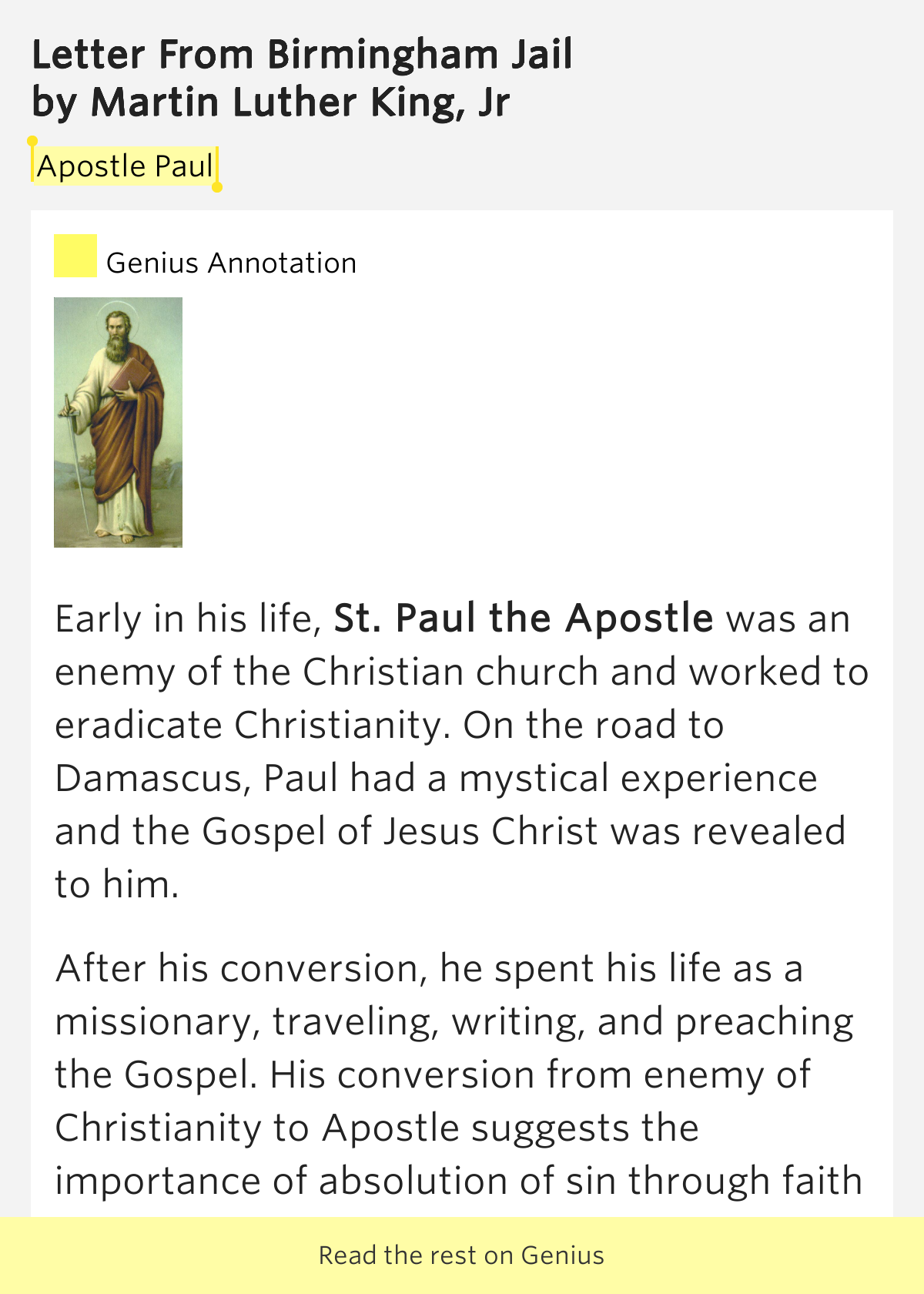The image size is (924, 1294).
Task: Click the bold St. Paul the Apostle text
Action: coord(524,619)
